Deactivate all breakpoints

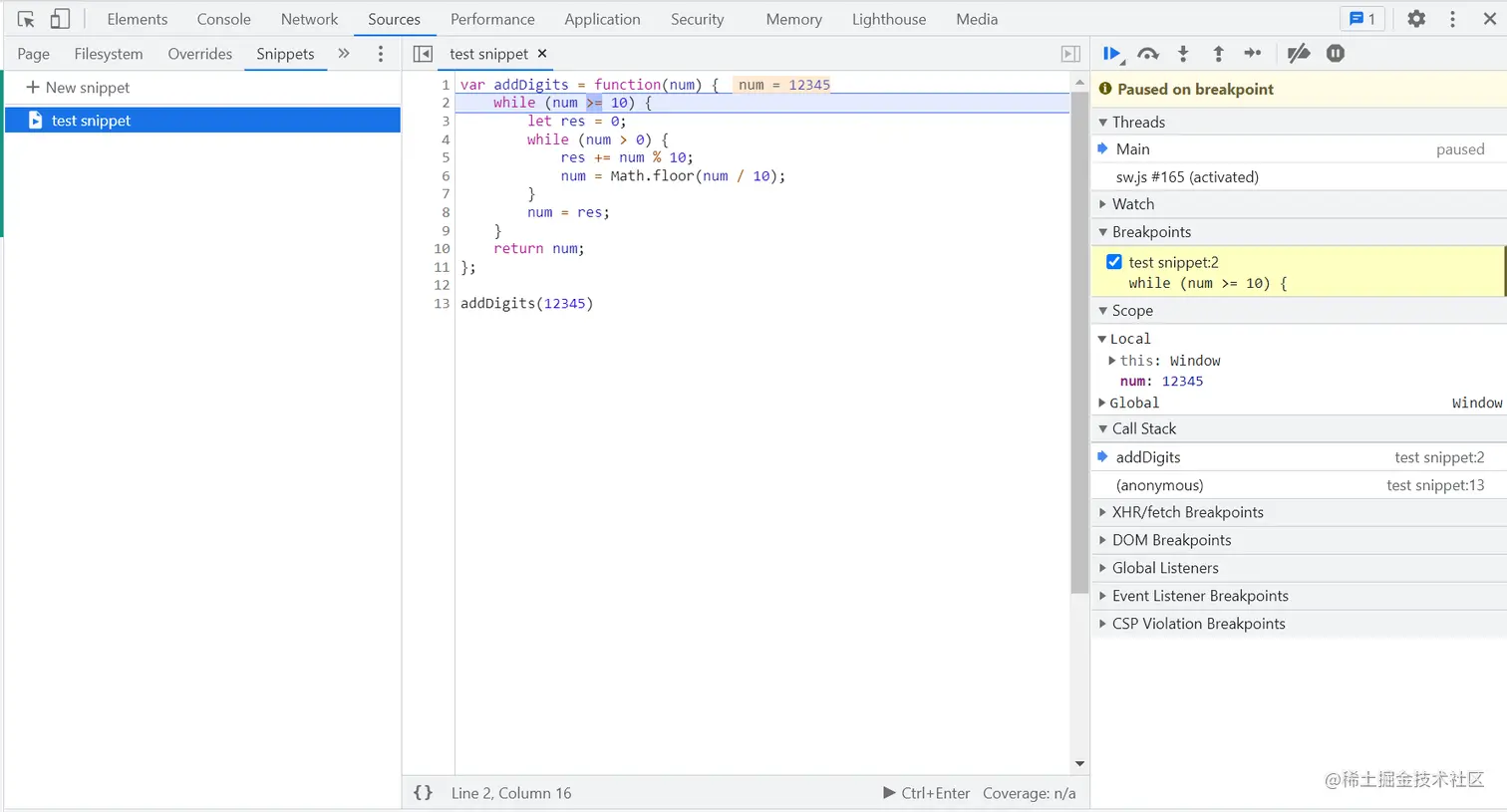tap(1299, 54)
